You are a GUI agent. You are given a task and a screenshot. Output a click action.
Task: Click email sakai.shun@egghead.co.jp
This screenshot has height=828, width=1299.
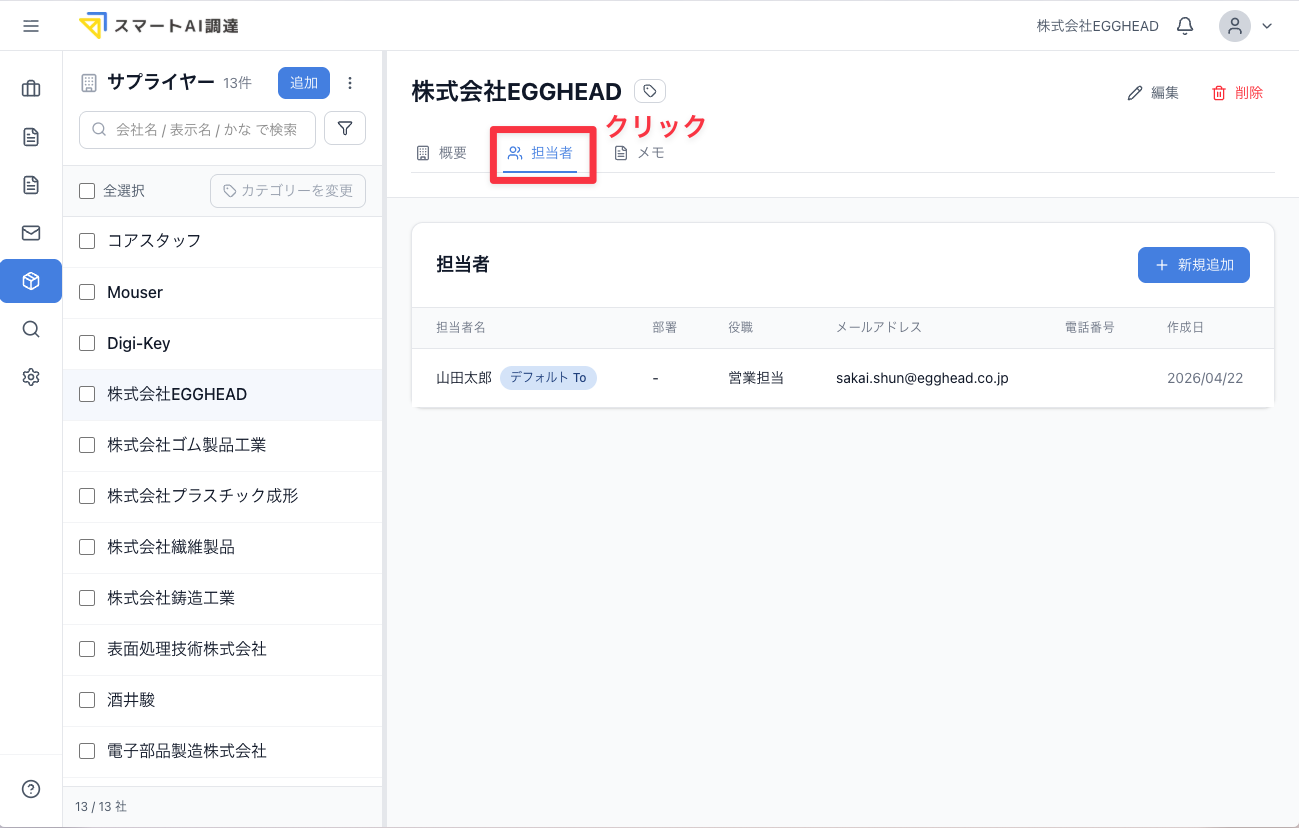click(x=922, y=378)
